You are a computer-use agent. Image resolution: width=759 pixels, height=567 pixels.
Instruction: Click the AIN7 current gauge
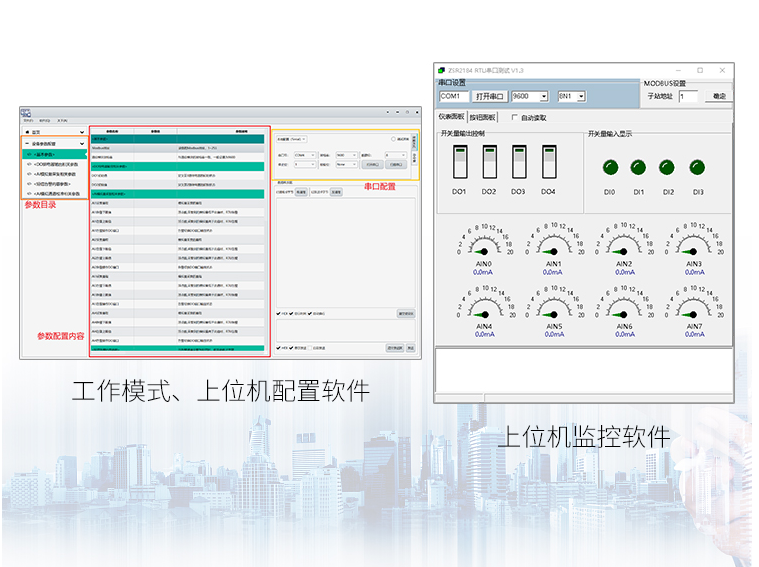pyautogui.click(x=694, y=303)
